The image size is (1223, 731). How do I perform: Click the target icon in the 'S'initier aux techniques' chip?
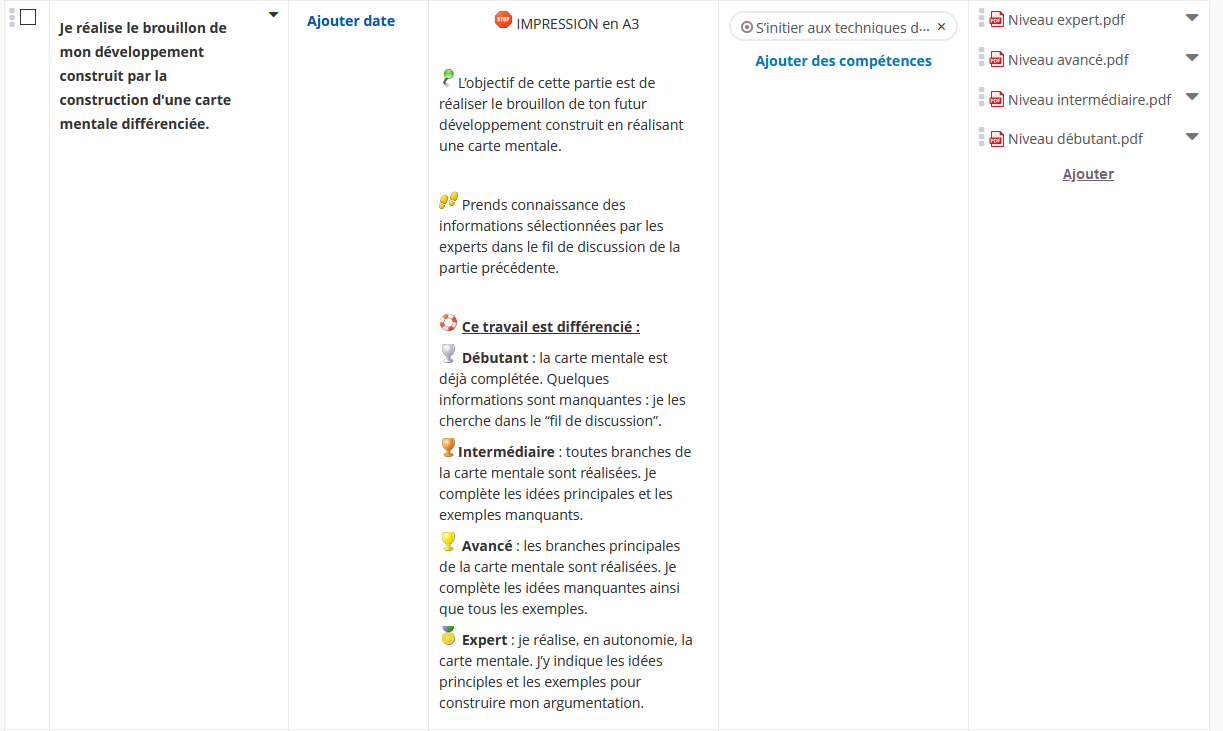747,27
